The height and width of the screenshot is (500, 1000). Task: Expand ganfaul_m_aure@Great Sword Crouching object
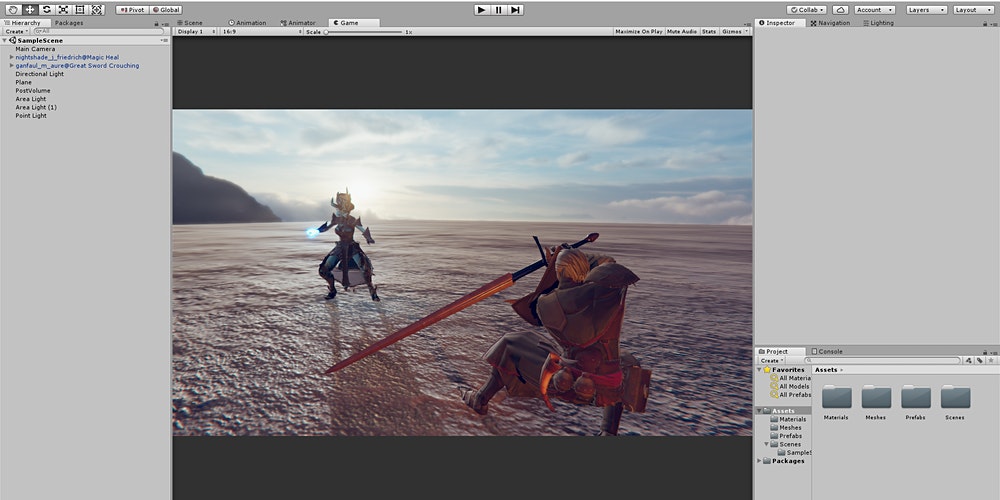(x=11, y=65)
